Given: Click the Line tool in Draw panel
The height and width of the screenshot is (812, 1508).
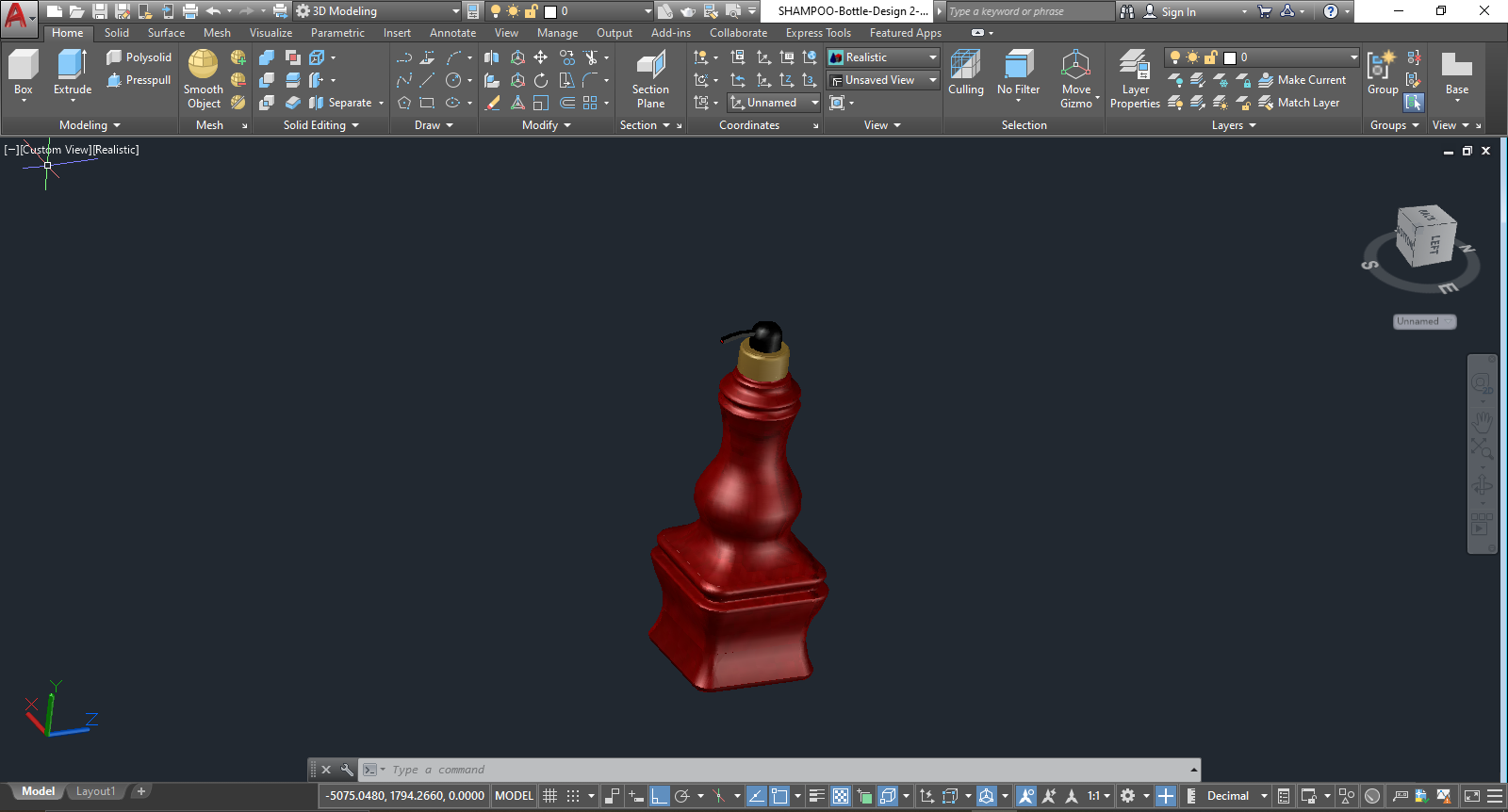Looking at the screenshot, I should pyautogui.click(x=428, y=80).
